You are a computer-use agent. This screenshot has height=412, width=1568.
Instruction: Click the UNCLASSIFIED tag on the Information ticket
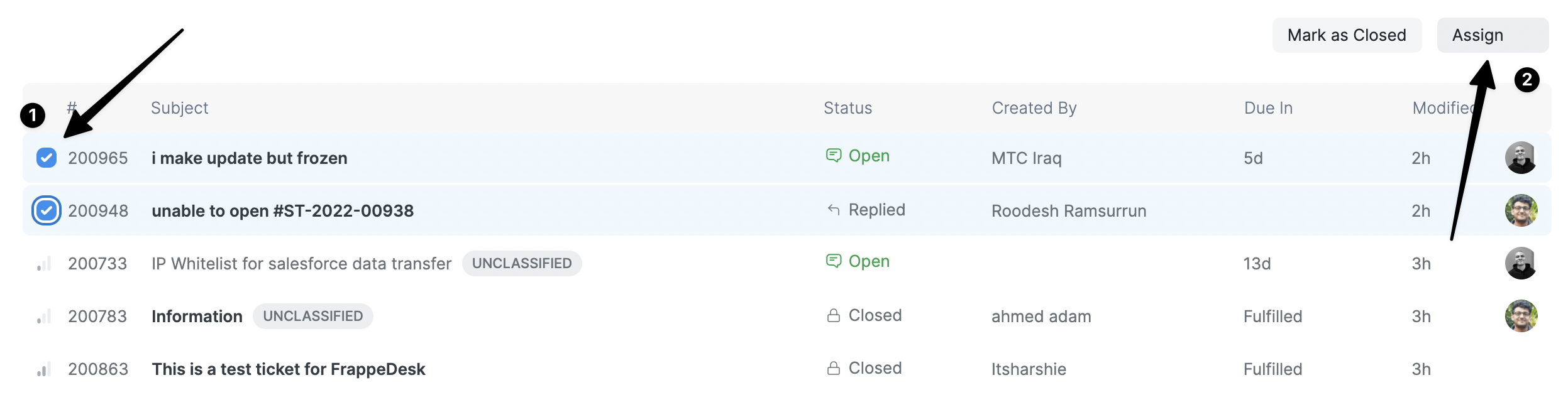313,316
